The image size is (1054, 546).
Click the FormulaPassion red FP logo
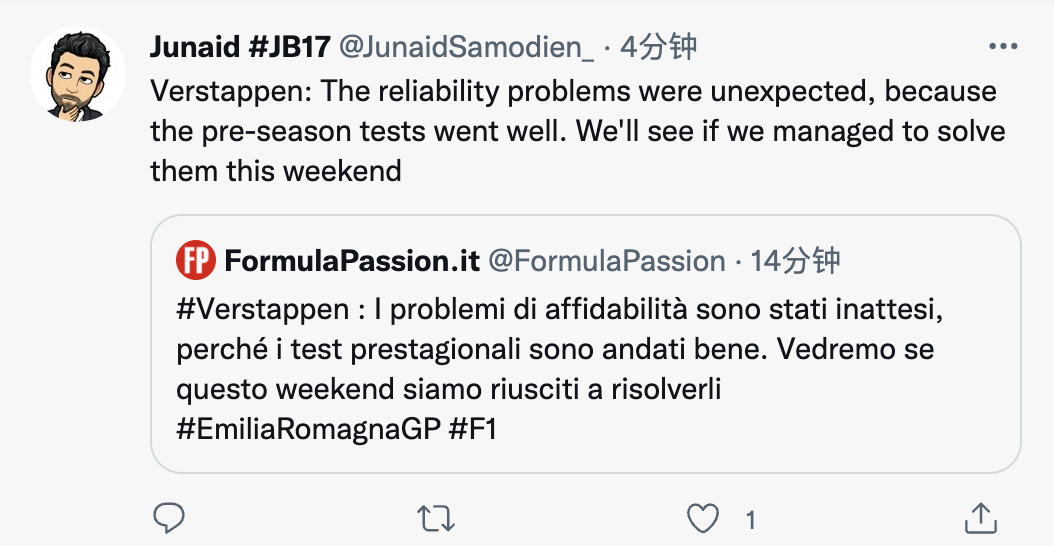[195, 261]
